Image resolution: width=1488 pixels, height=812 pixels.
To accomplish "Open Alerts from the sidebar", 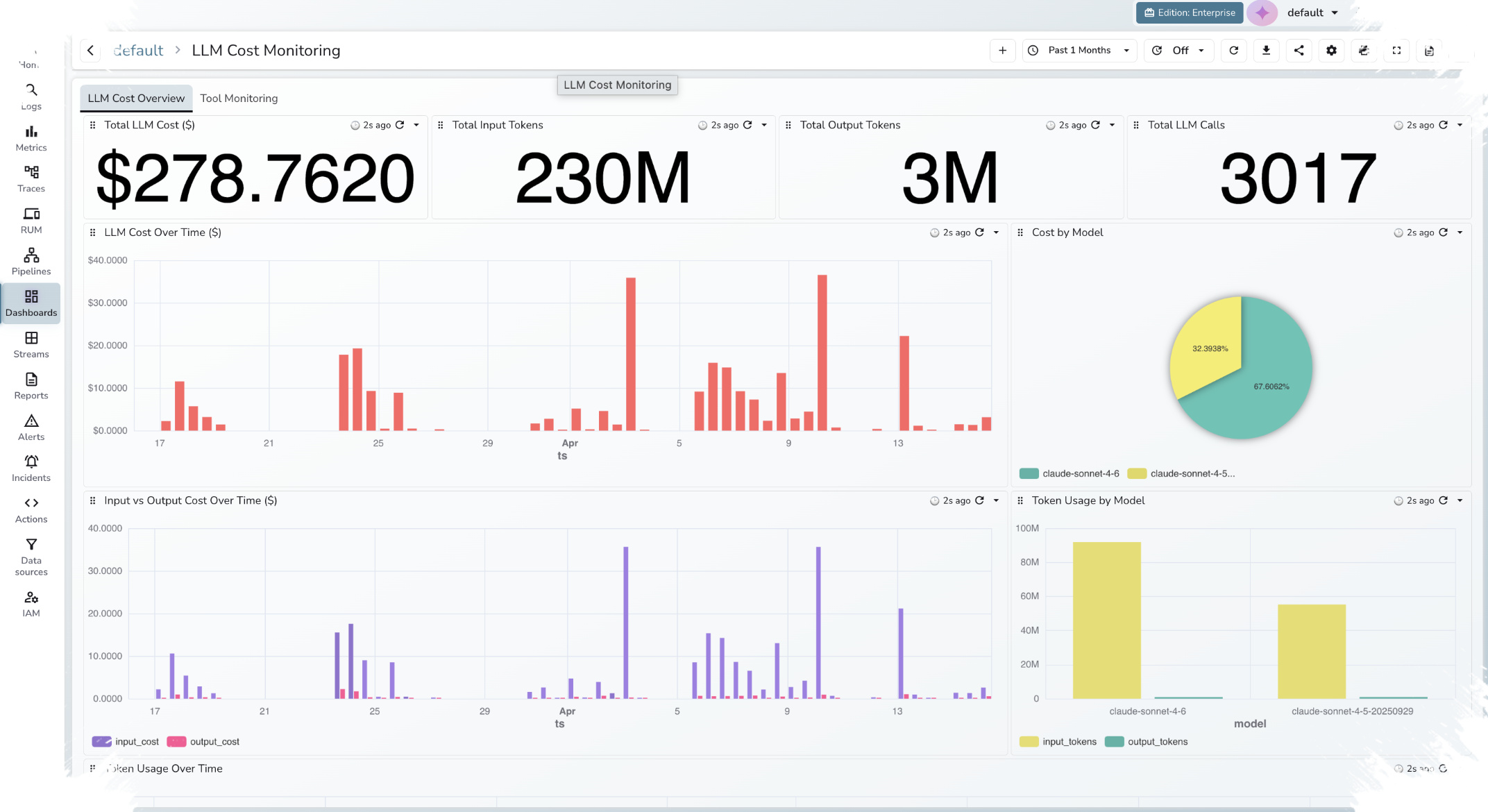I will tap(31, 427).
